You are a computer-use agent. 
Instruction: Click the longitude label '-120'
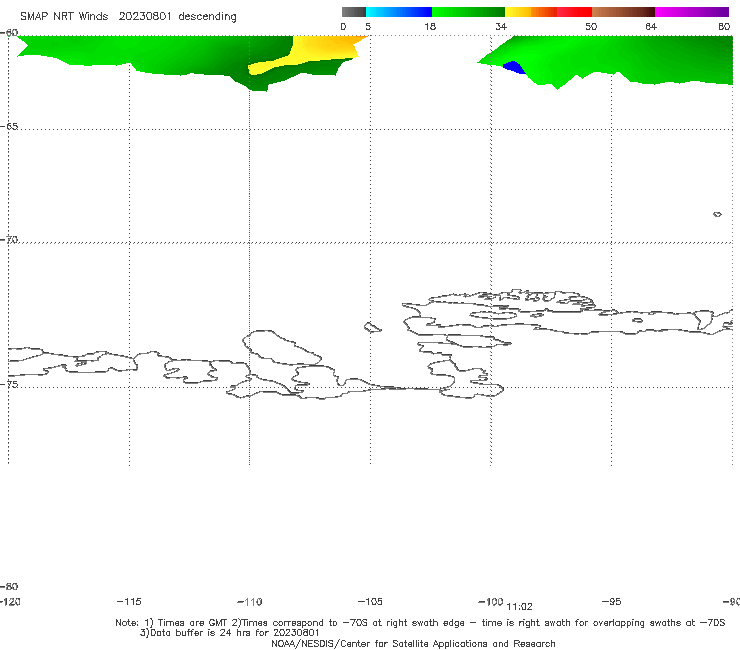(x=10, y=602)
